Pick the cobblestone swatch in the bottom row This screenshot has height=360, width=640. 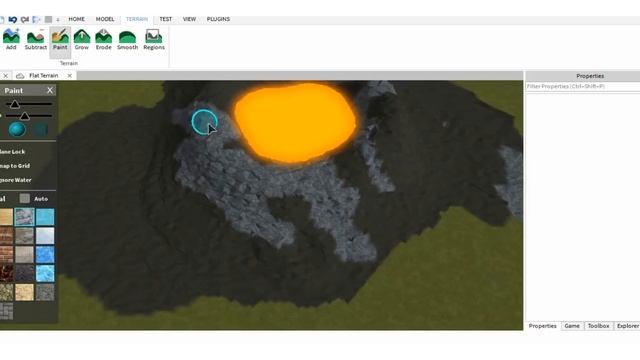click(x=6, y=311)
